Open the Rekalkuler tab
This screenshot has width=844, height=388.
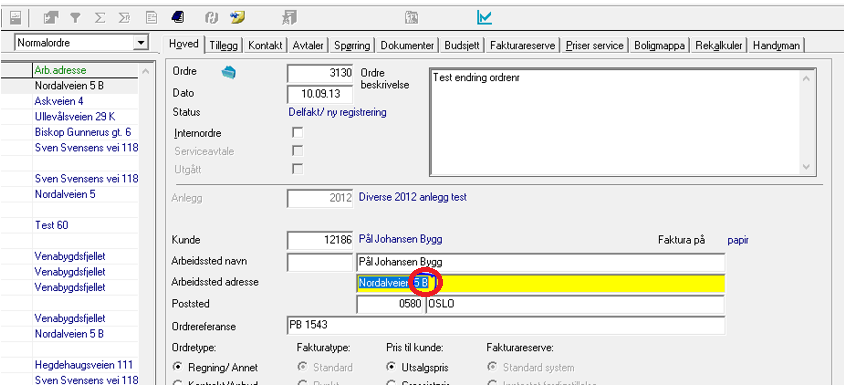719,46
